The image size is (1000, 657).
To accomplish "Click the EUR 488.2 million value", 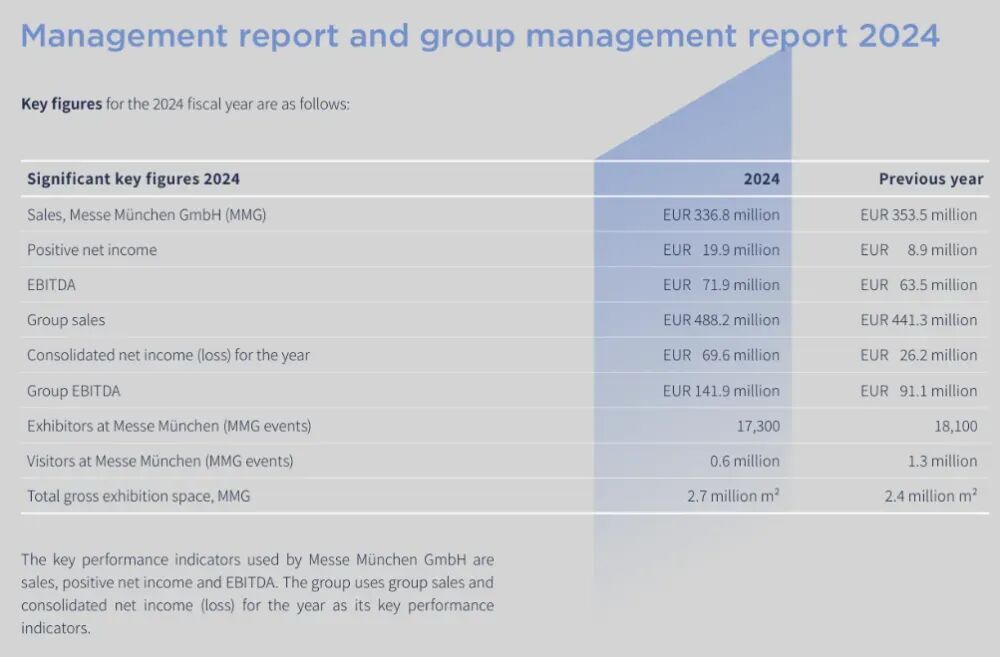I will [x=720, y=320].
